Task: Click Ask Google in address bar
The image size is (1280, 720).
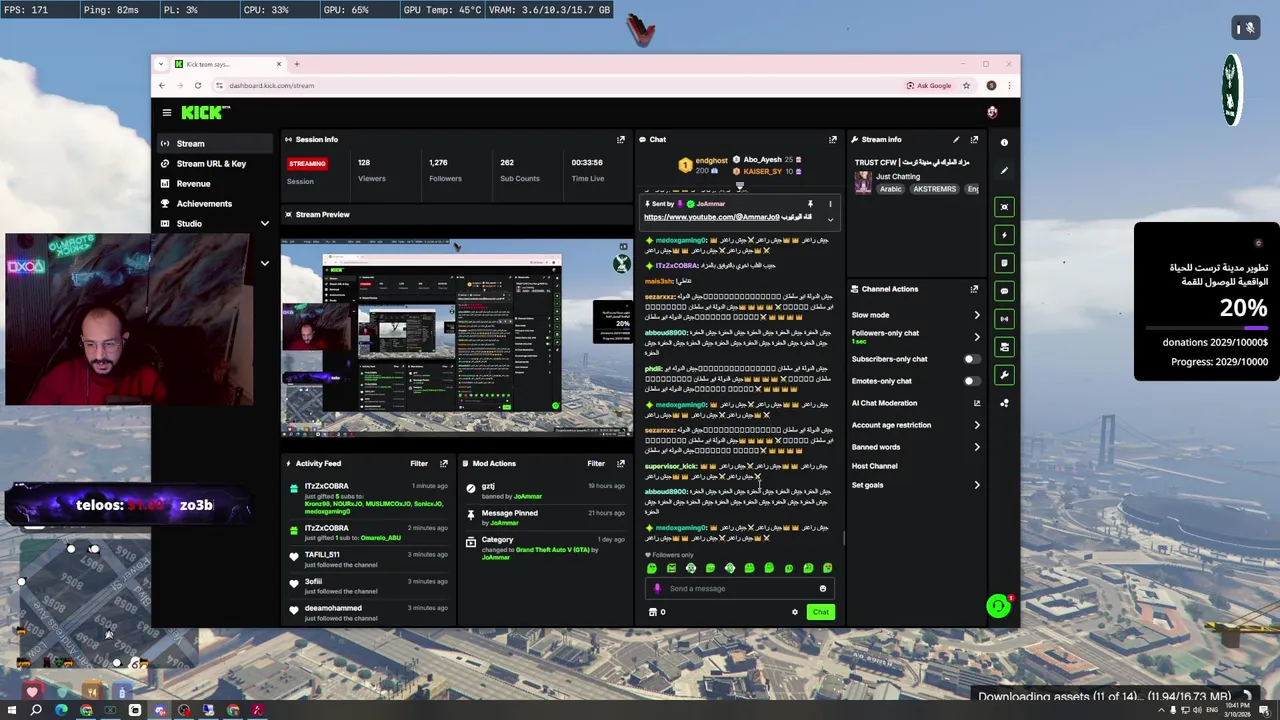Action: tap(929, 85)
